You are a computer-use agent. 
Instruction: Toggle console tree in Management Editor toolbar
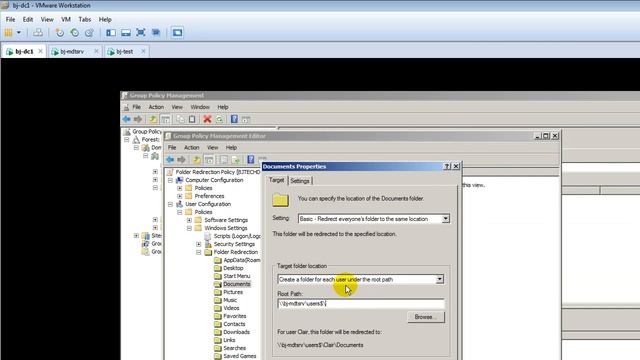(209, 160)
